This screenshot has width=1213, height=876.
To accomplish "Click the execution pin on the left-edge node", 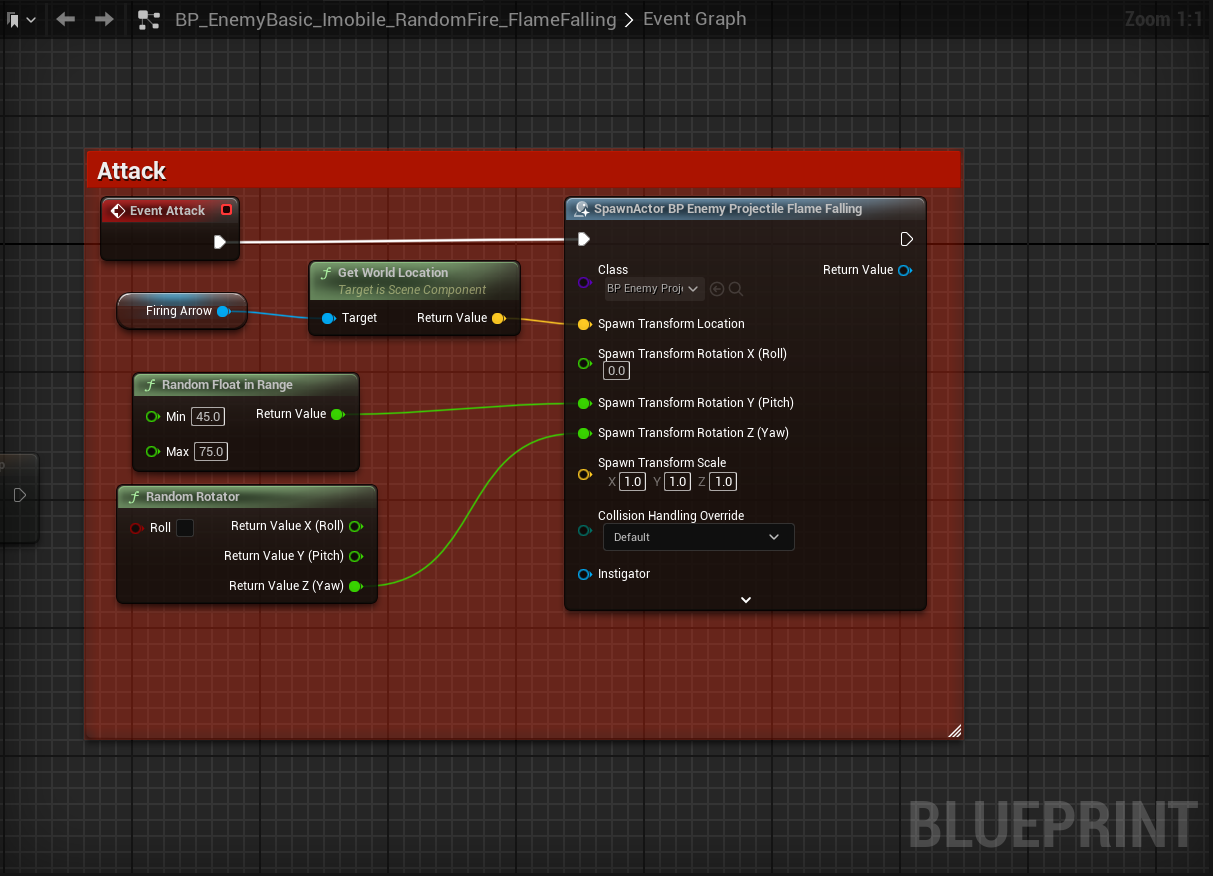I will tap(19, 496).
